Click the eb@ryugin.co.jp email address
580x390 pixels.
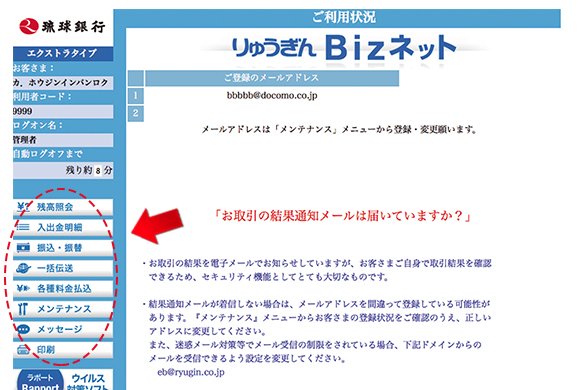click(191, 372)
